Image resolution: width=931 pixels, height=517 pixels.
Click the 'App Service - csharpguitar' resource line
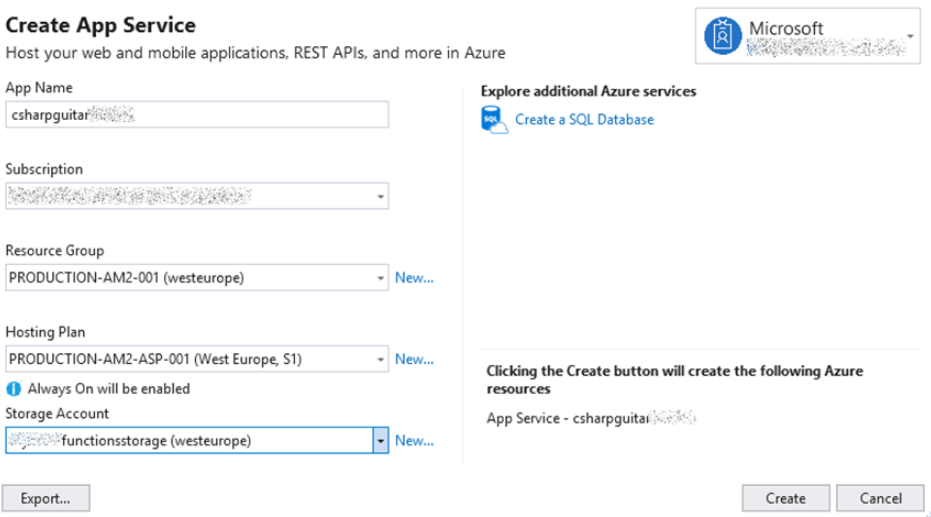pyautogui.click(x=591, y=418)
